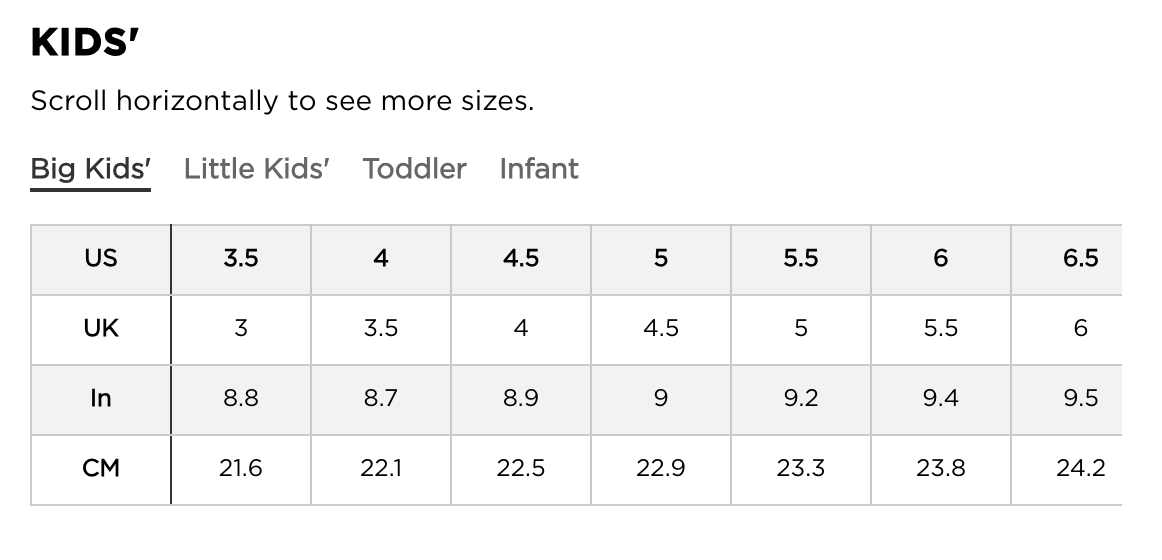Viewport: 1162px width, 560px height.
Task: Select the Infant tab
Action: point(539,169)
